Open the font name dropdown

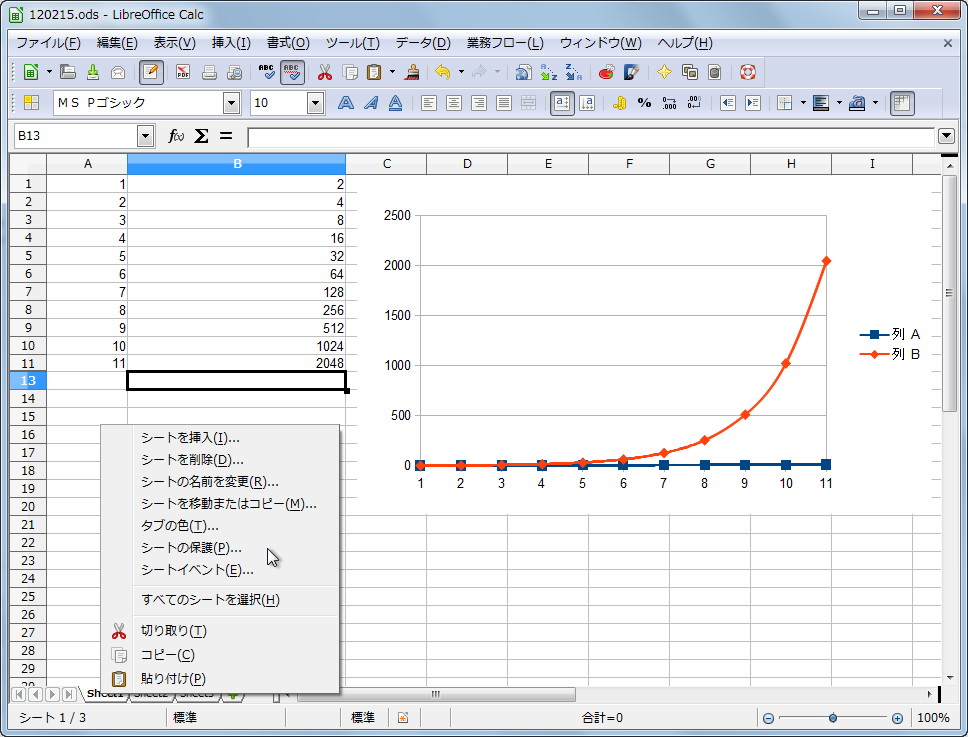tap(232, 103)
